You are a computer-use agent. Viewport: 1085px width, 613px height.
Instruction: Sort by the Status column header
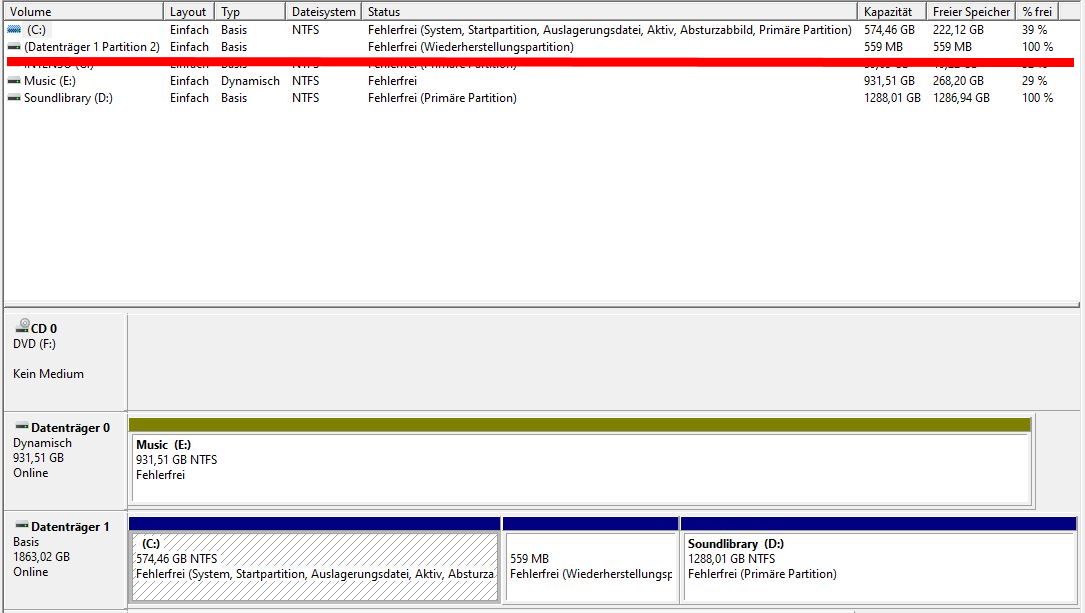click(x=610, y=12)
